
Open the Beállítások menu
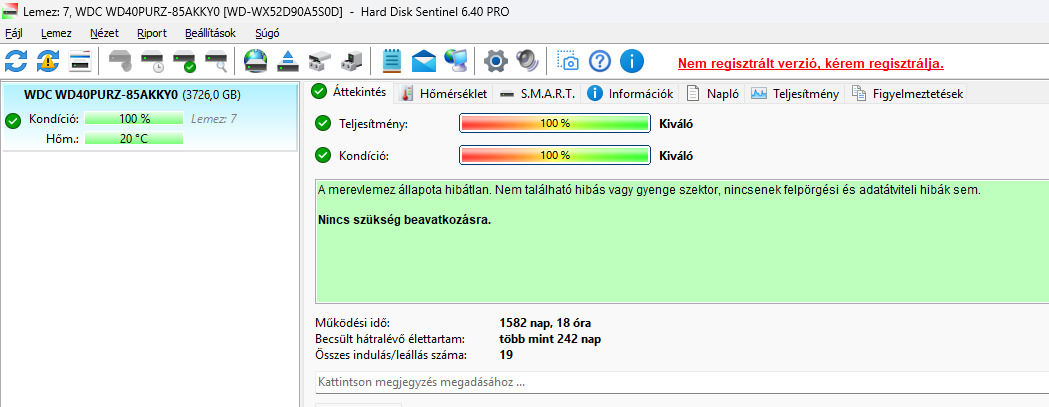coord(211,33)
